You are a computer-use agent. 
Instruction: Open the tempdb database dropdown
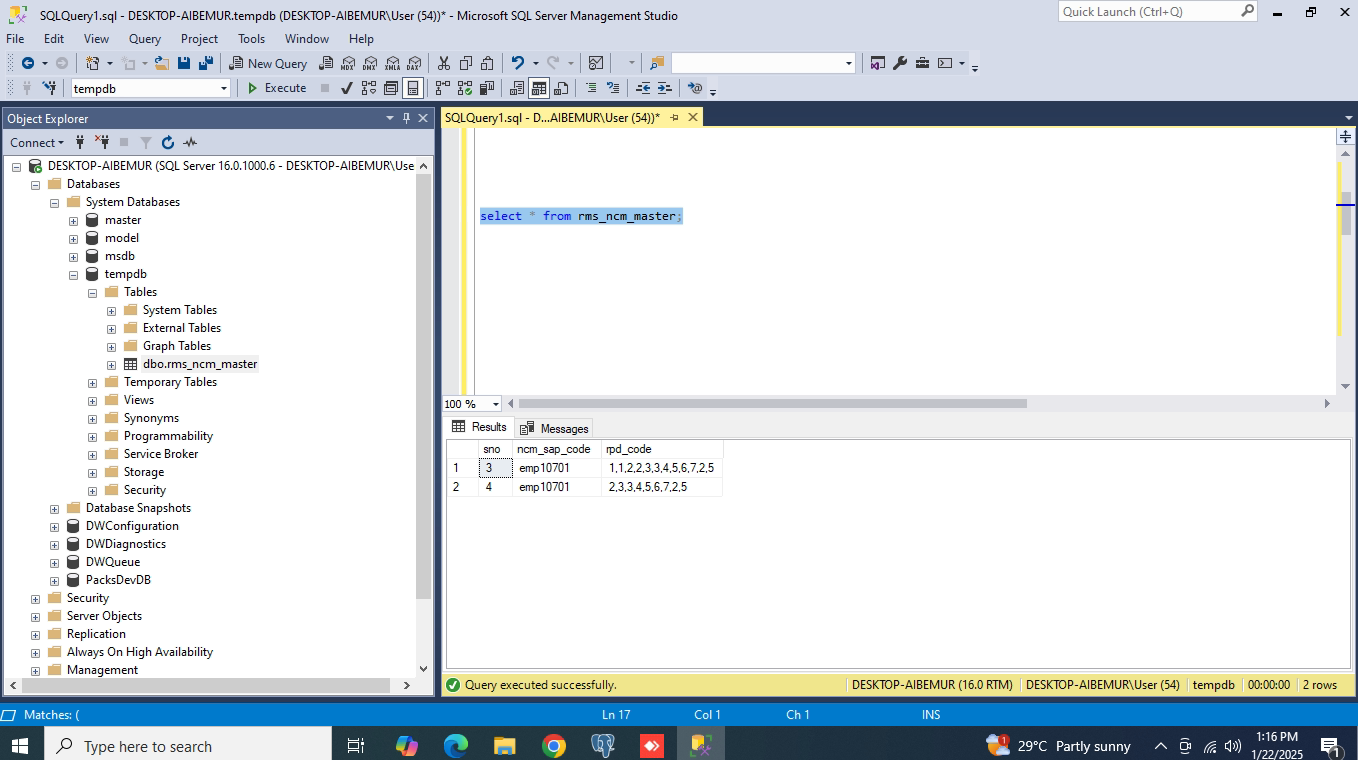224,88
